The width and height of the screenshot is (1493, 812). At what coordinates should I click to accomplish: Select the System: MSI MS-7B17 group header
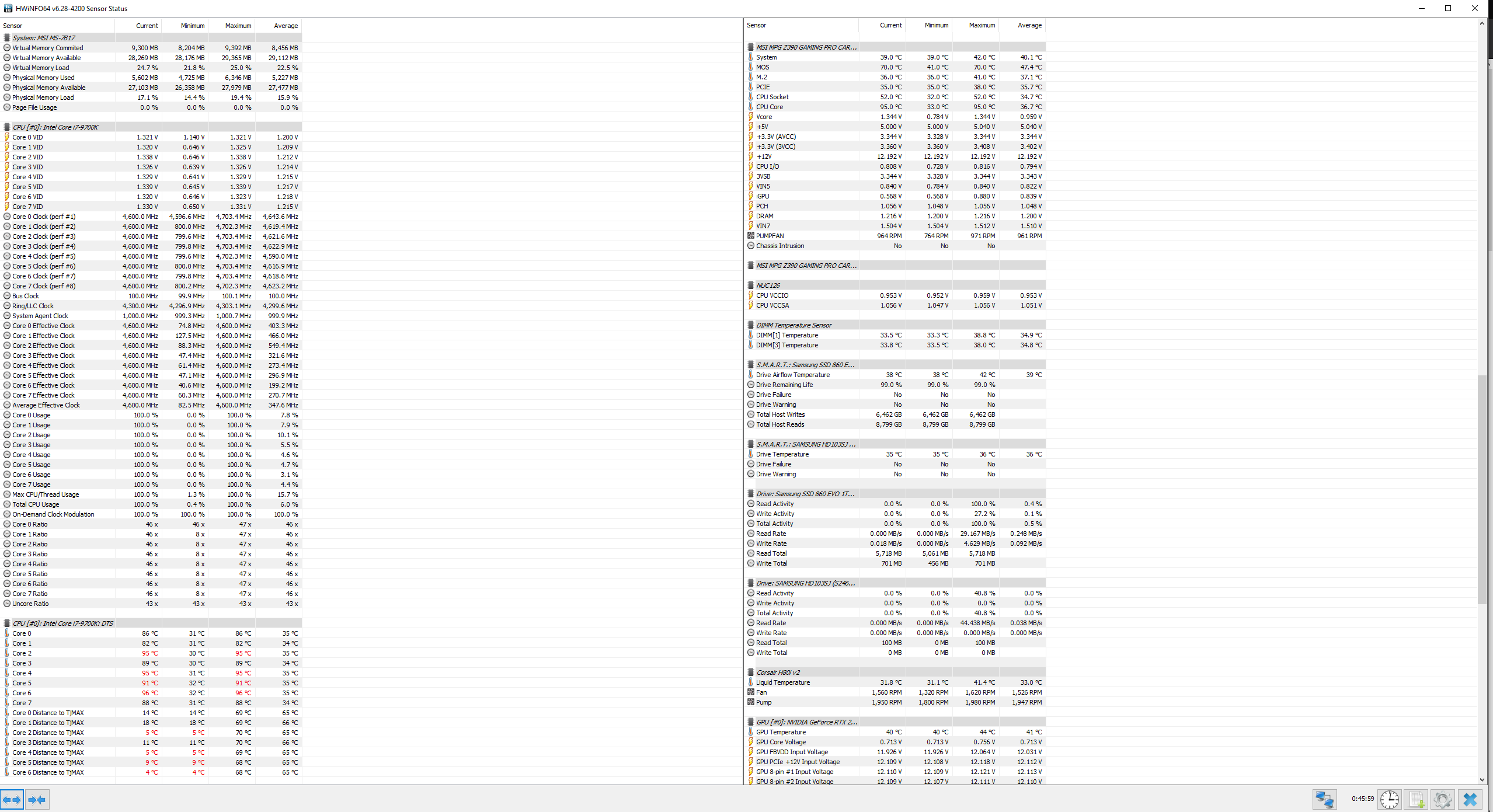tap(44, 38)
